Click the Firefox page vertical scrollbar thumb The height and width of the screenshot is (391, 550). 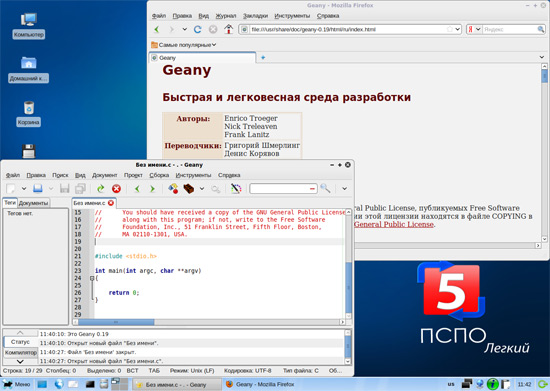pos(544,76)
